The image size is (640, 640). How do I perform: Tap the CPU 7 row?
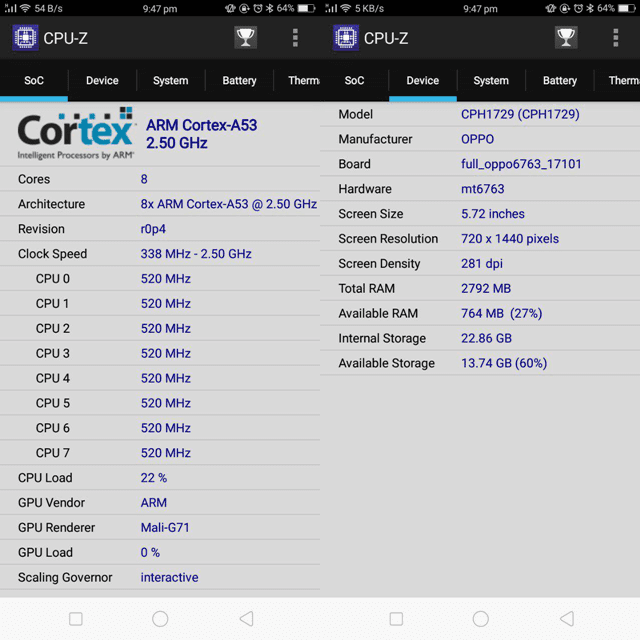coord(160,453)
